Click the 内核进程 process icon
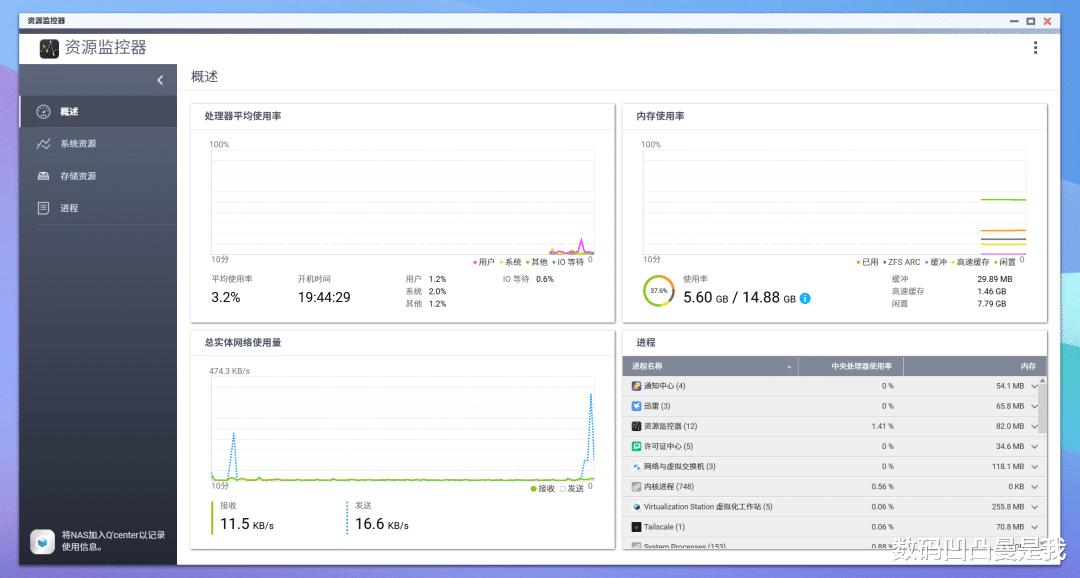This screenshot has height=578, width=1080. [x=636, y=487]
